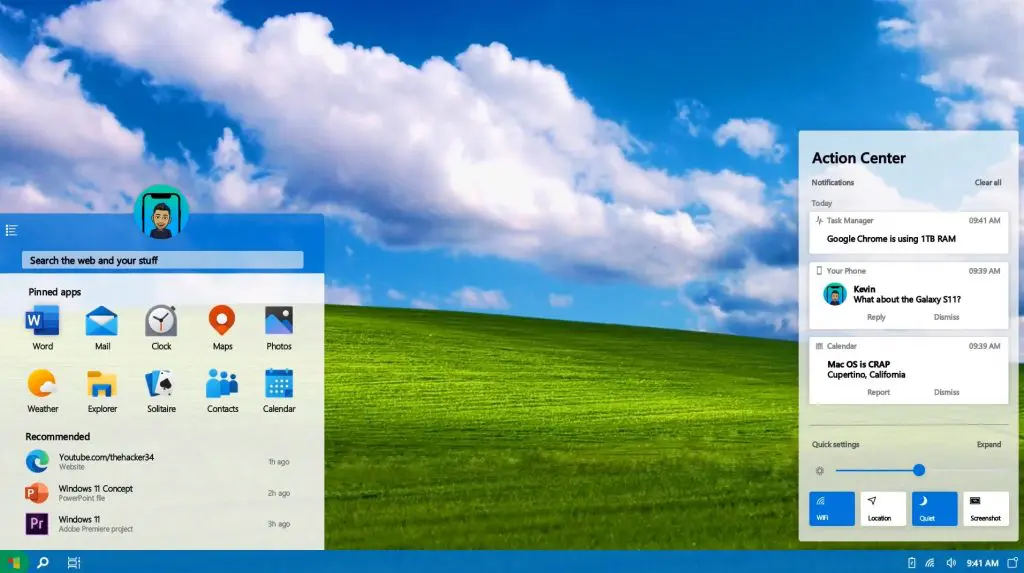This screenshot has height=573, width=1024.
Task: Launch the Mail app icon
Action: point(102,322)
